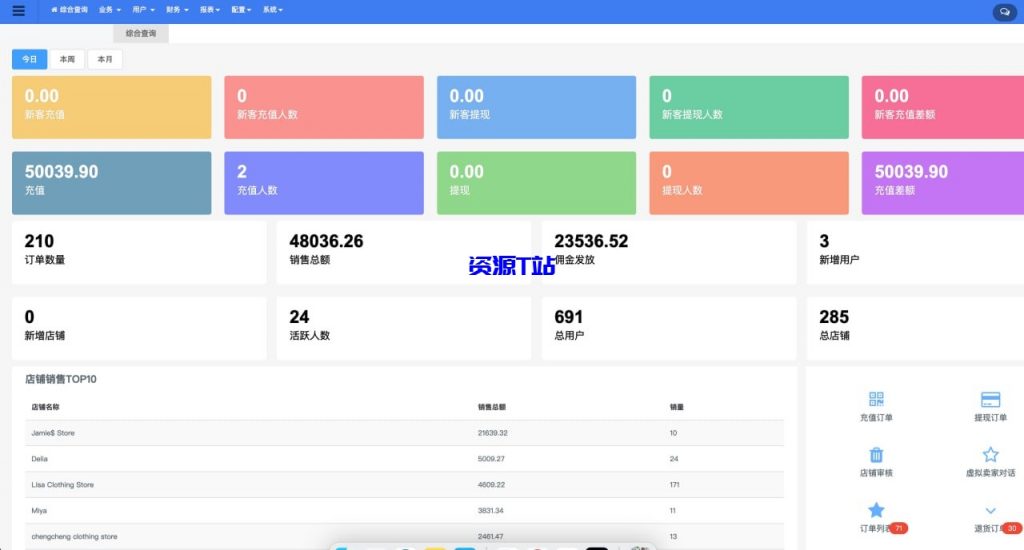The height and width of the screenshot is (550, 1024).
Task: Click the 活跃人数 24 panel
Action: tap(404, 329)
